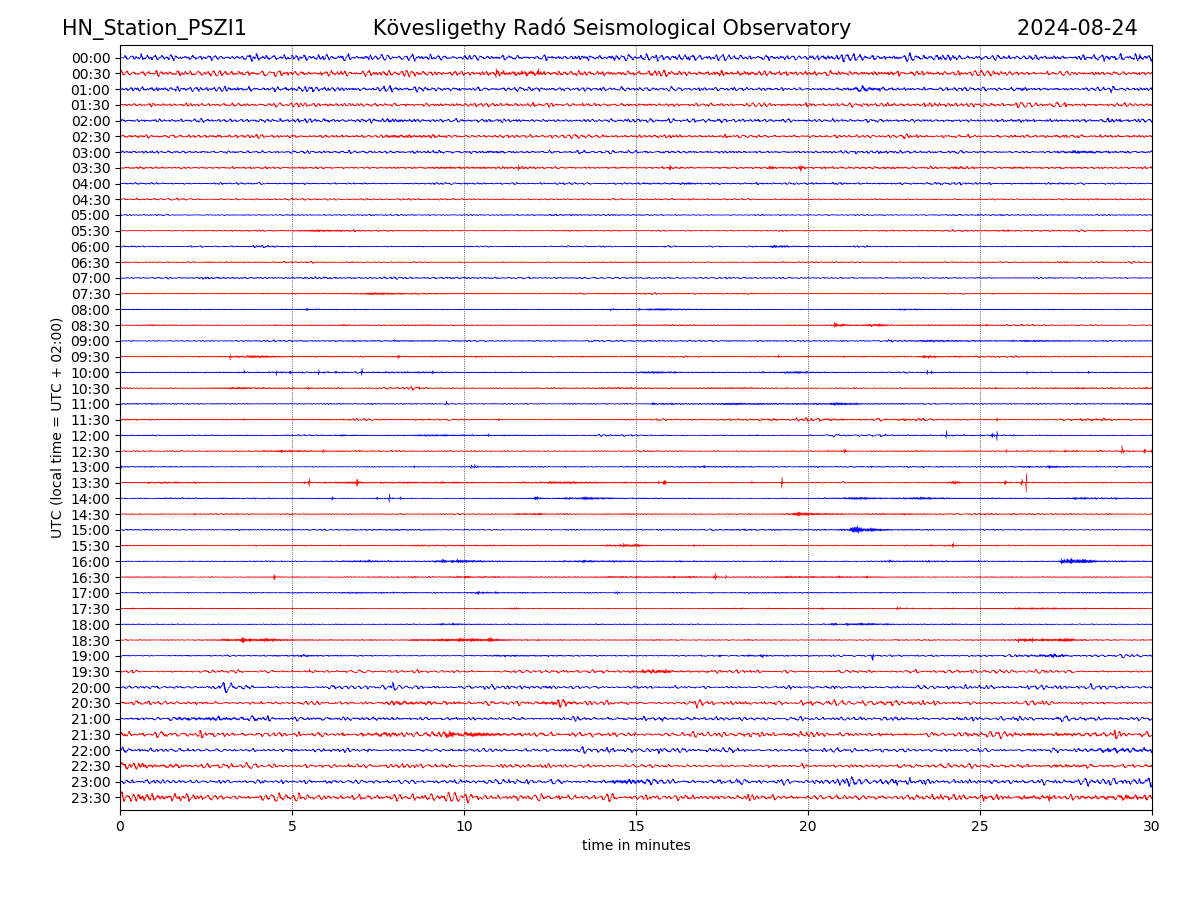
Task: Select the 13:30 trace time label
Action: coord(90,483)
